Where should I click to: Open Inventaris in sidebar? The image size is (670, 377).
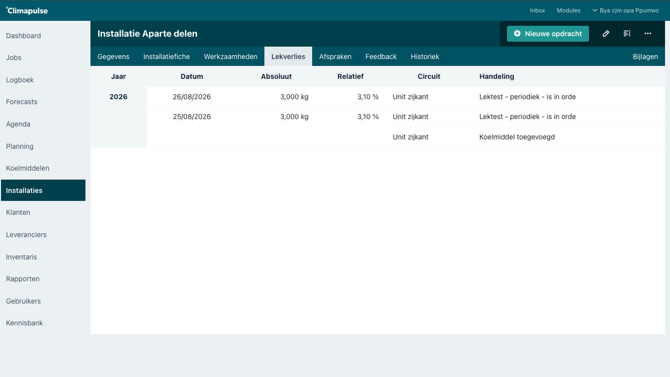(43, 257)
